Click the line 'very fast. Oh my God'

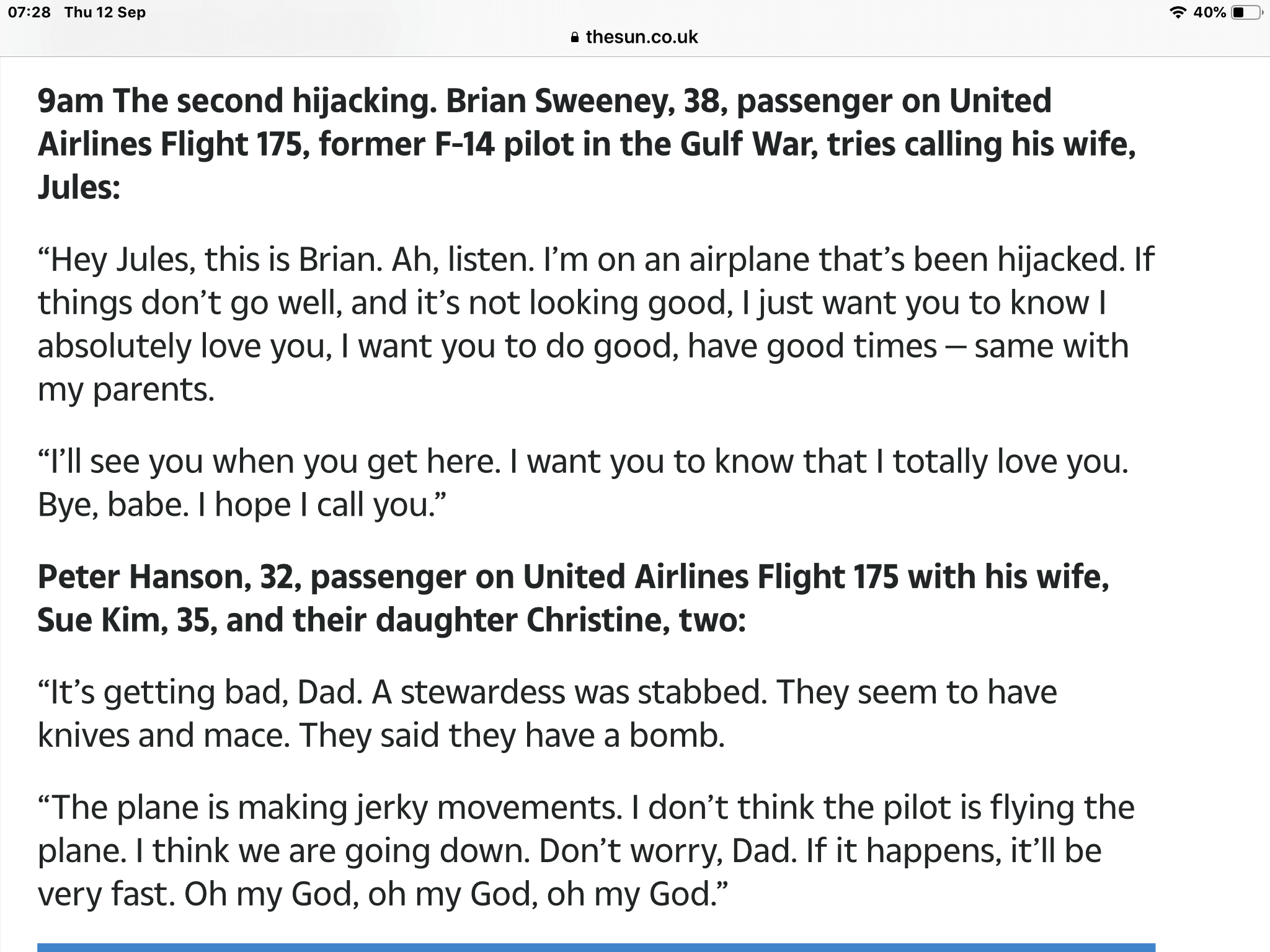pos(382,894)
